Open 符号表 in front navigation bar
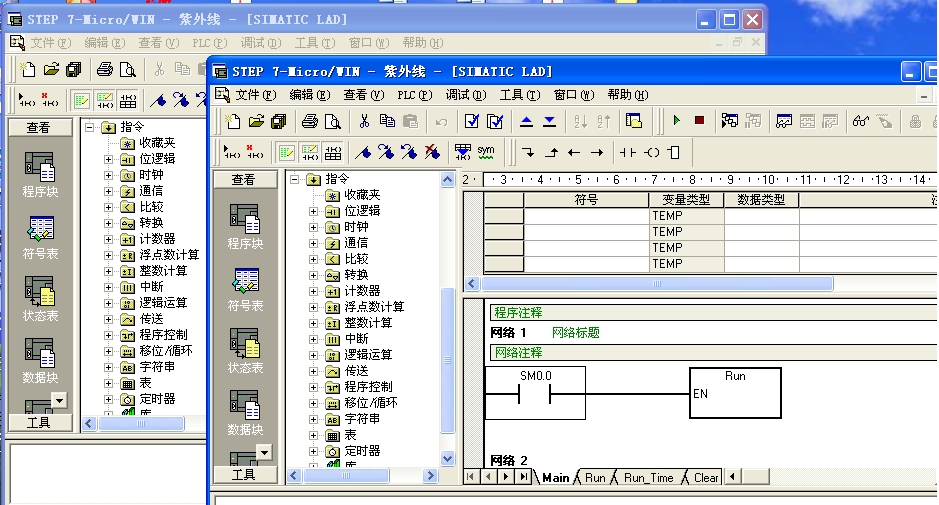The width and height of the screenshot is (939, 505). tap(245, 289)
